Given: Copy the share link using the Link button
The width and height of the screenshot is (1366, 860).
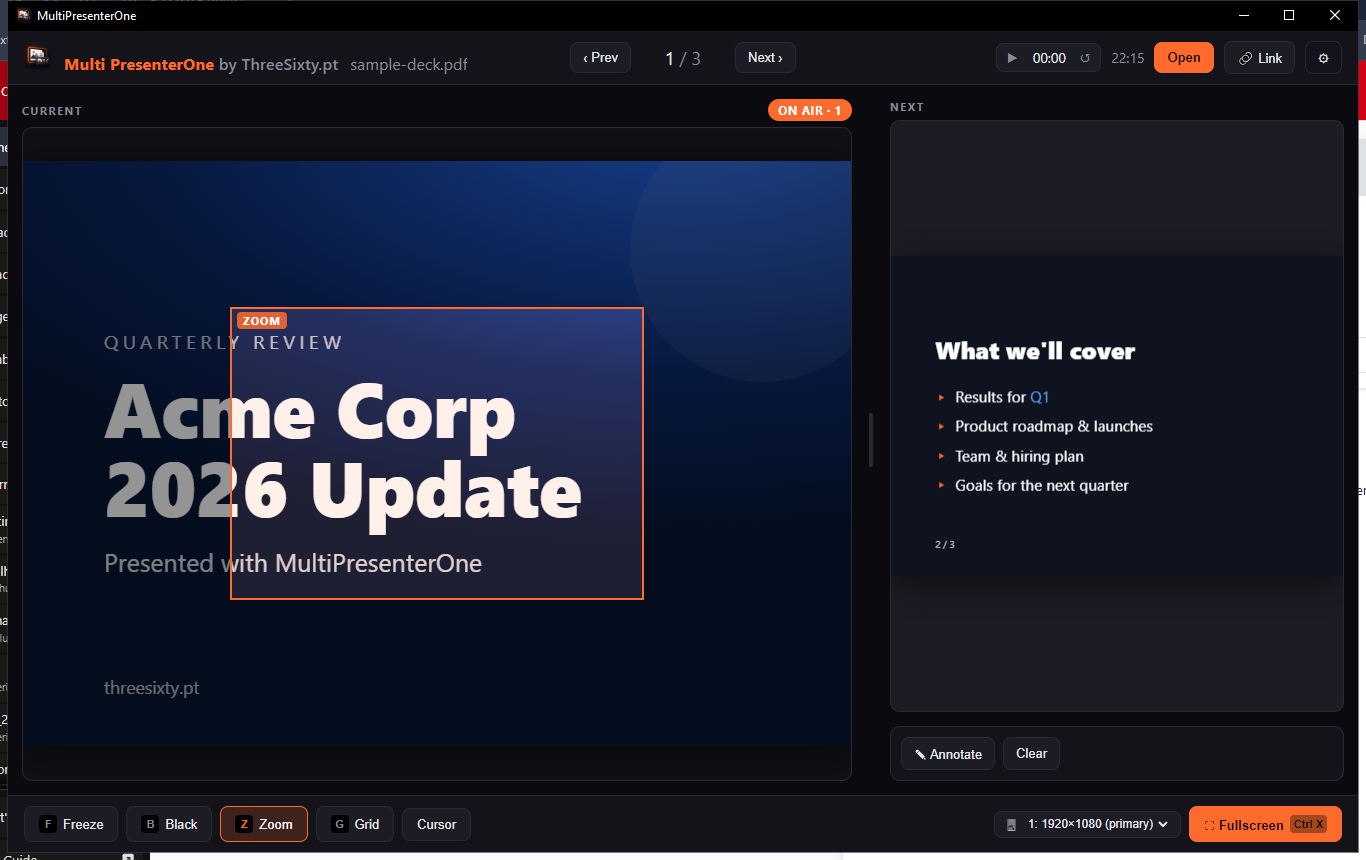Looking at the screenshot, I should pyautogui.click(x=1260, y=58).
